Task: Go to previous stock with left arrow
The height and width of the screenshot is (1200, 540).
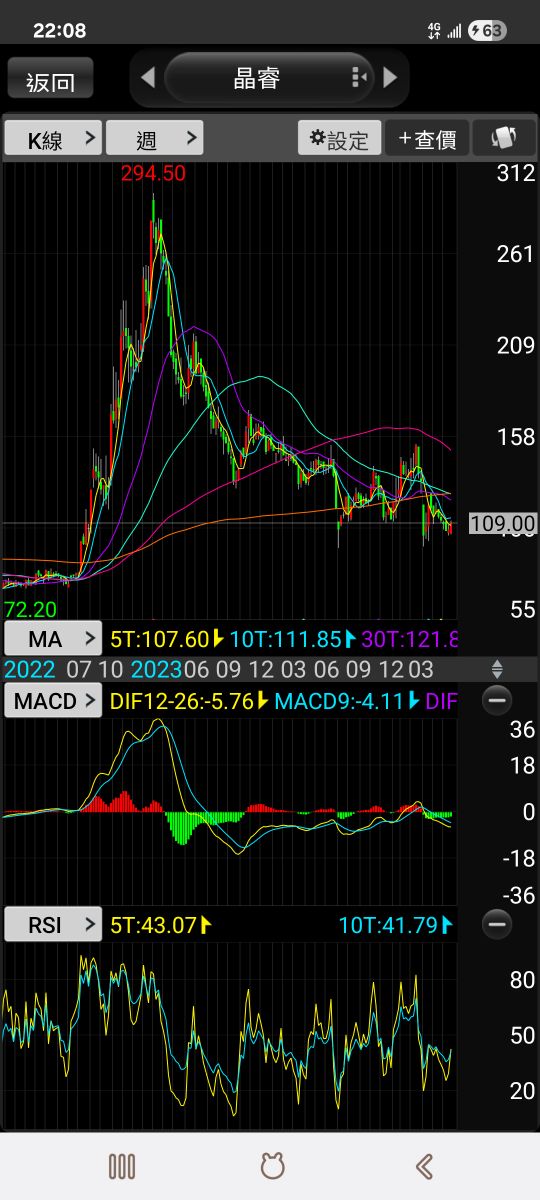Action: point(148,77)
